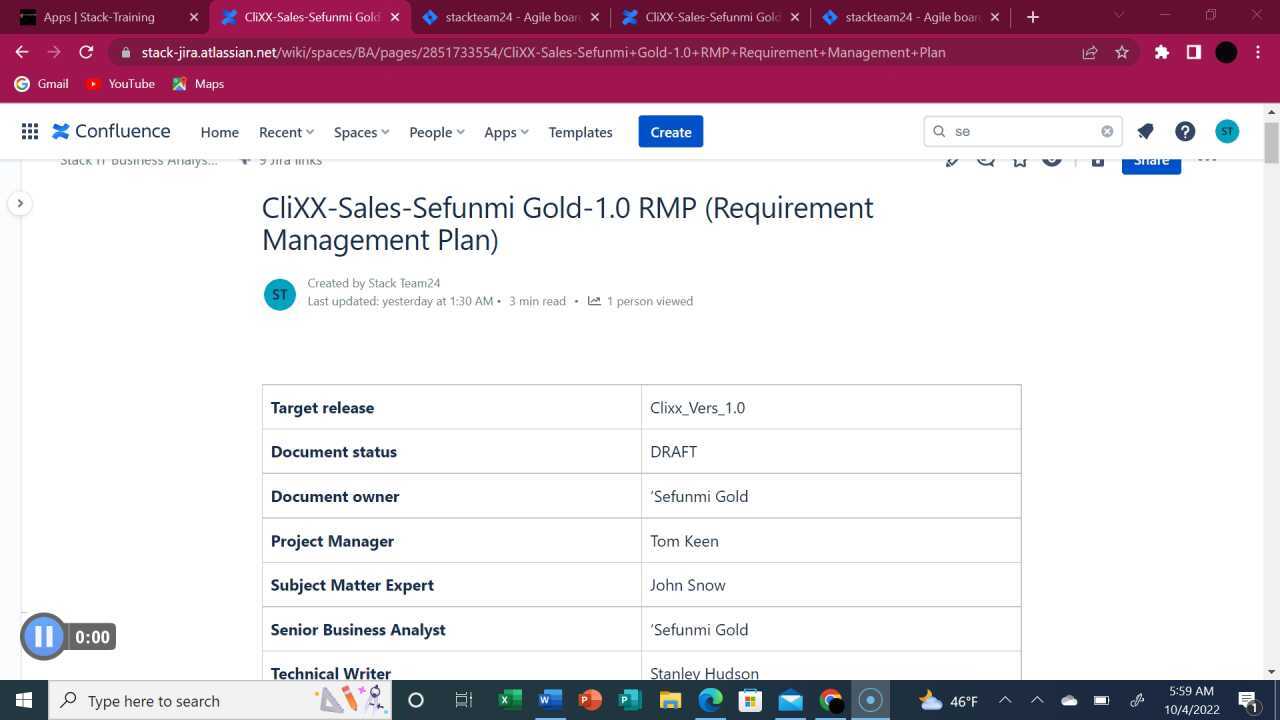Clear the search field with the X

pyautogui.click(x=1107, y=131)
